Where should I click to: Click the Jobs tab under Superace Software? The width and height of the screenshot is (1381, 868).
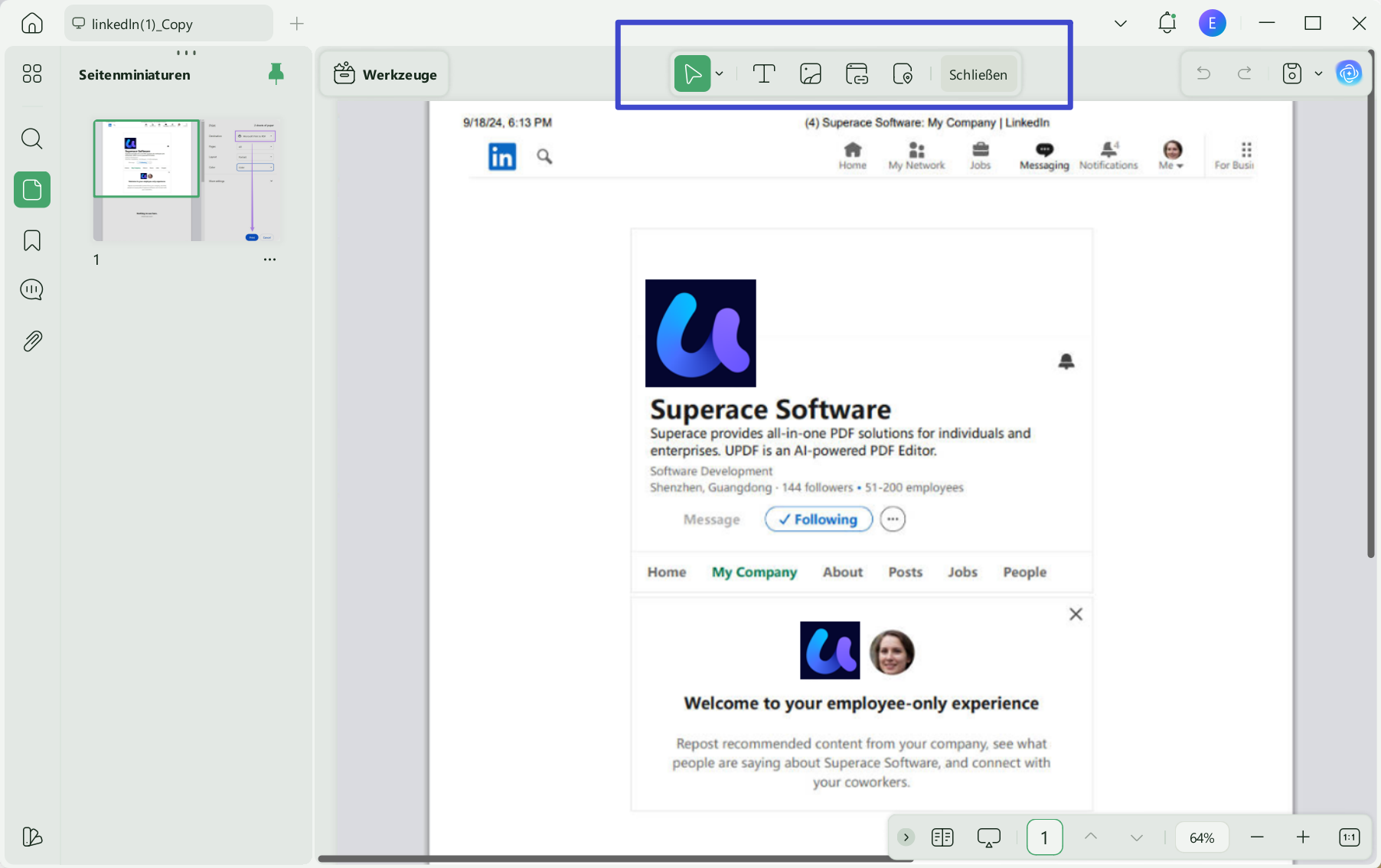(x=962, y=572)
